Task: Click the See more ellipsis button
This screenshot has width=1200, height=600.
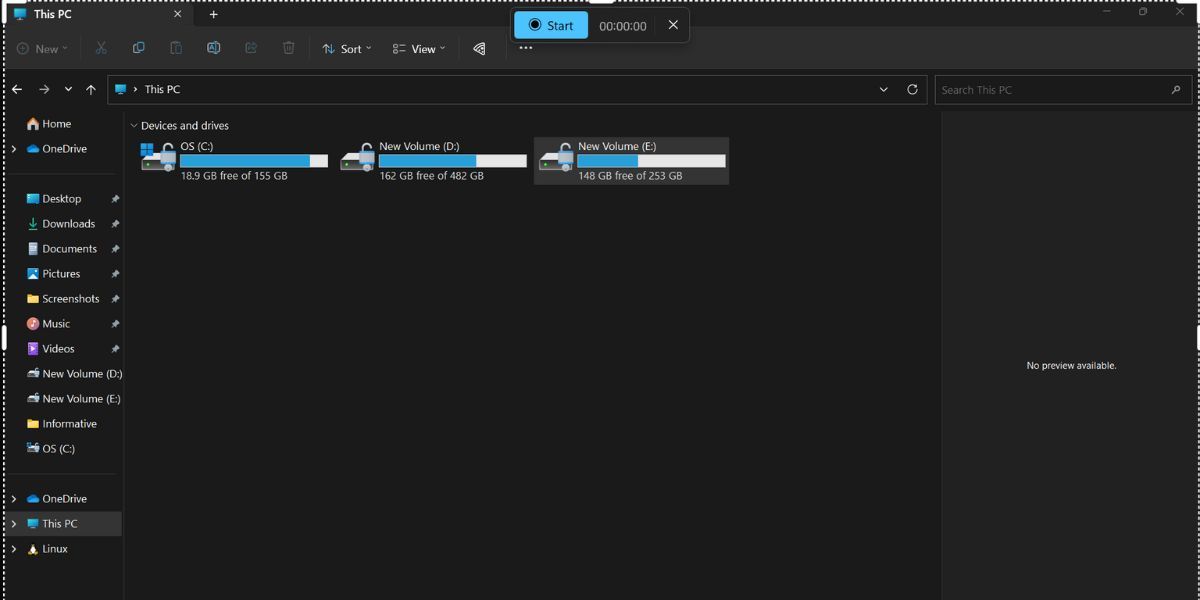Action: (525, 48)
